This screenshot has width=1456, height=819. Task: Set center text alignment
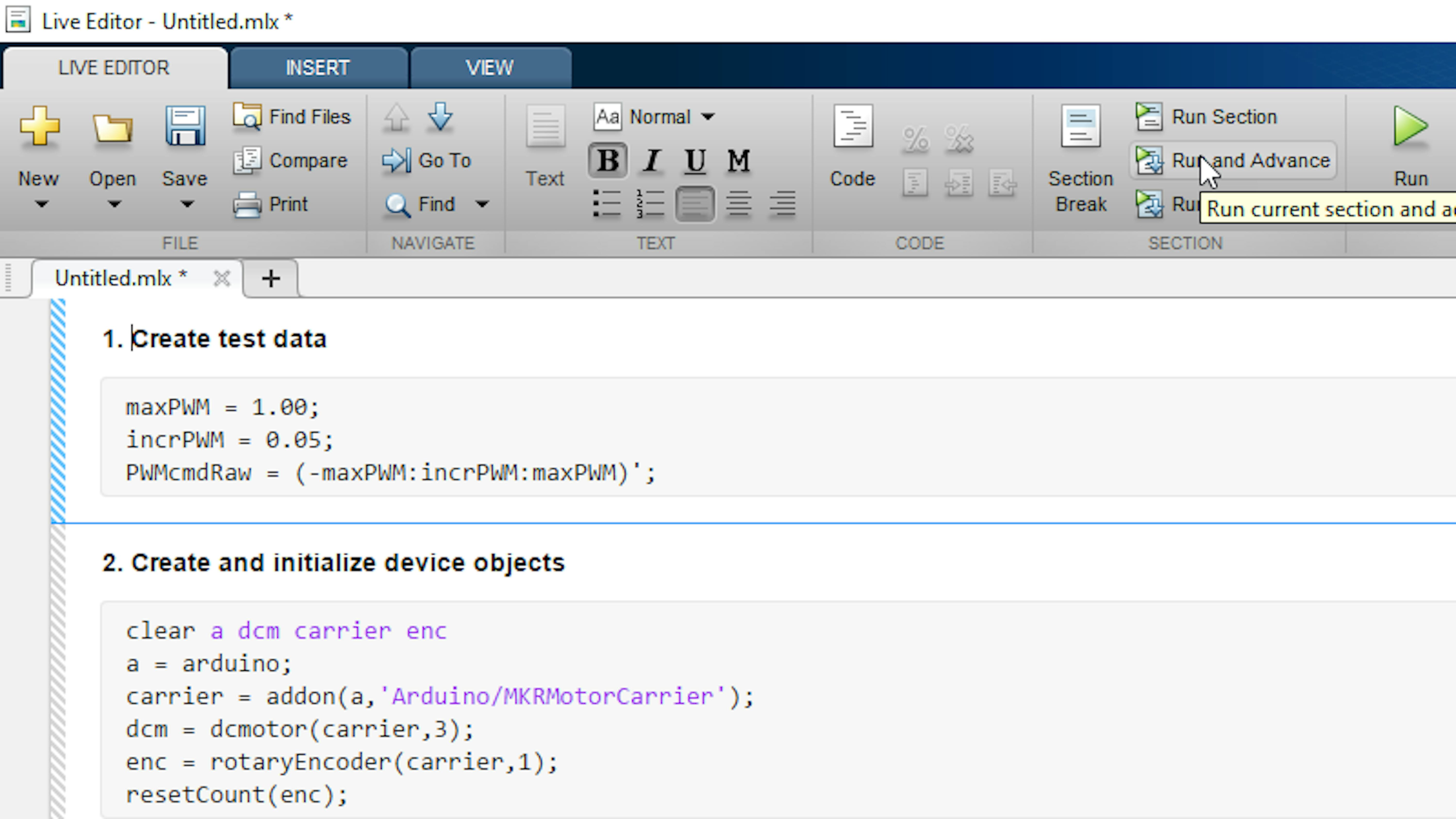tap(739, 204)
